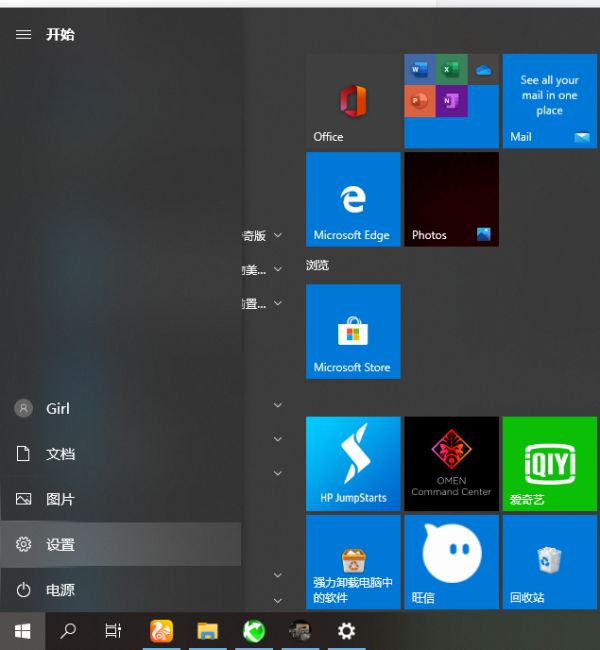Select 设置 (Settings) in the Start sidebar
The width and height of the screenshot is (600, 650).
pyautogui.click(x=60, y=545)
